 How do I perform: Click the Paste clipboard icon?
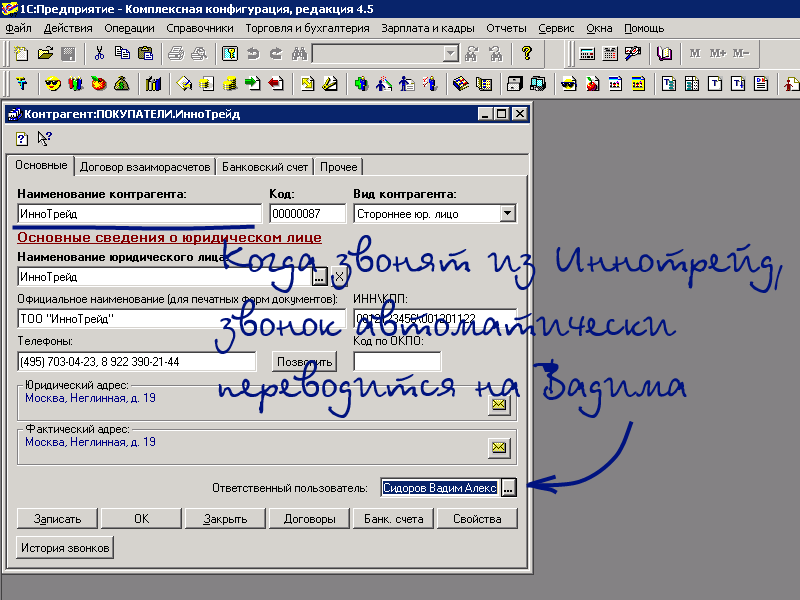click(x=145, y=53)
